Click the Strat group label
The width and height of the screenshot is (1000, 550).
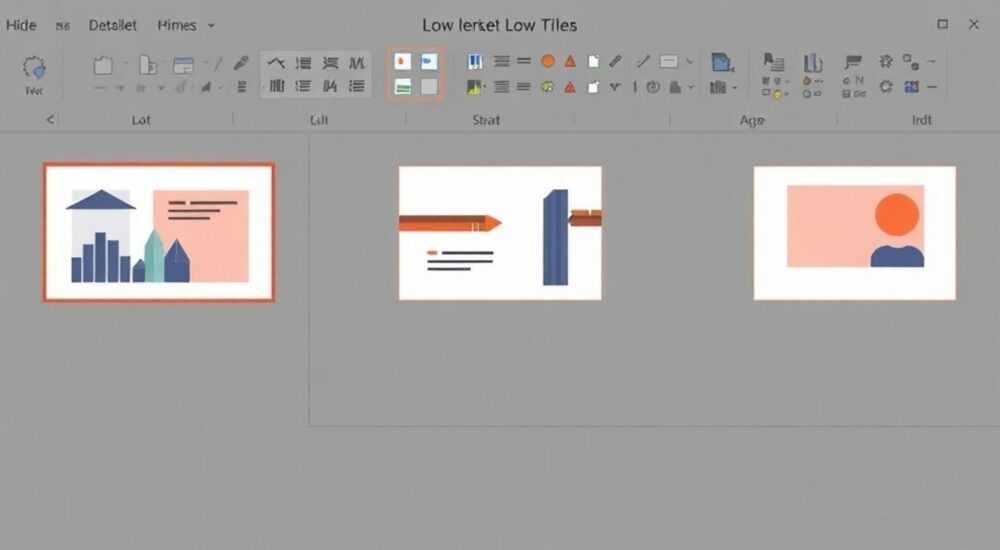[x=486, y=120]
